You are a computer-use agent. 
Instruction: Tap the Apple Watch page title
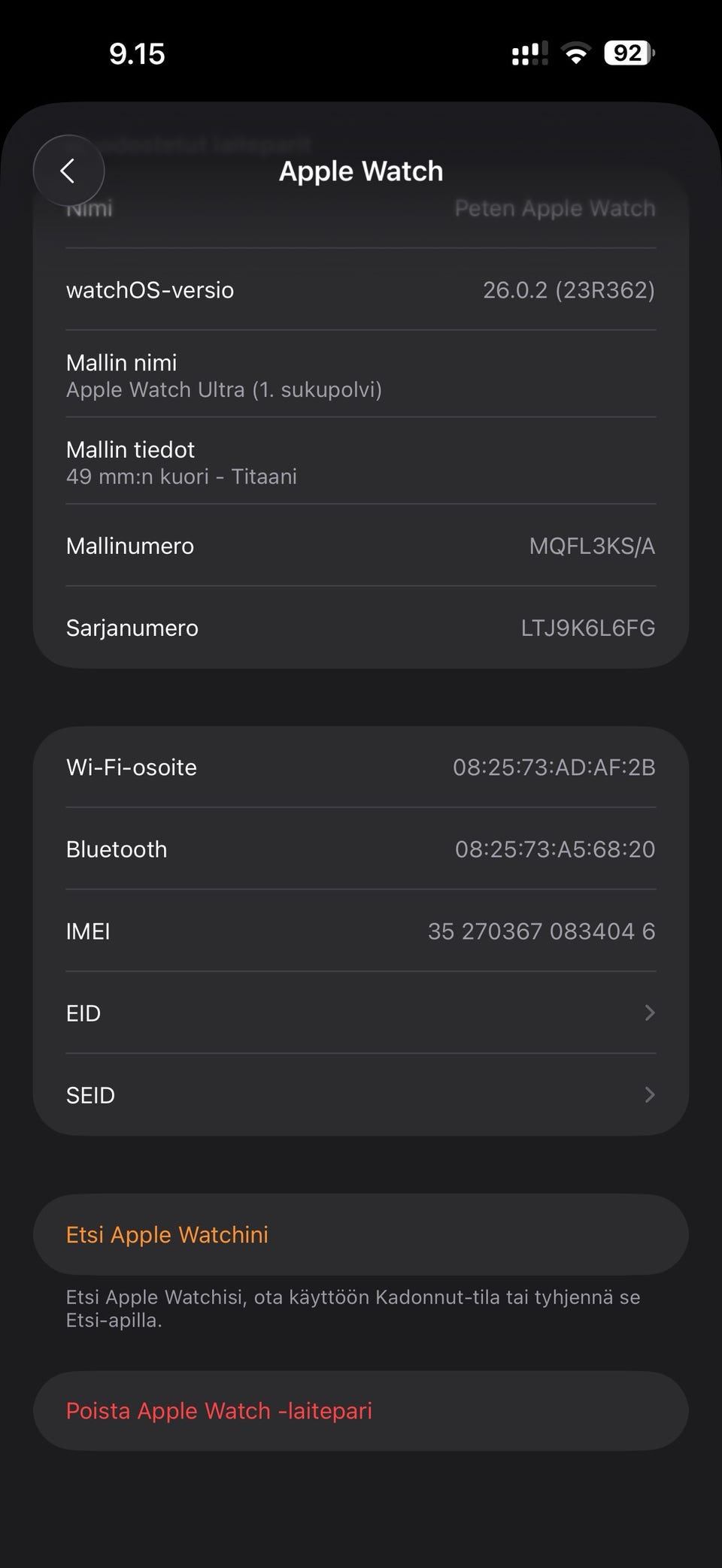tap(361, 171)
